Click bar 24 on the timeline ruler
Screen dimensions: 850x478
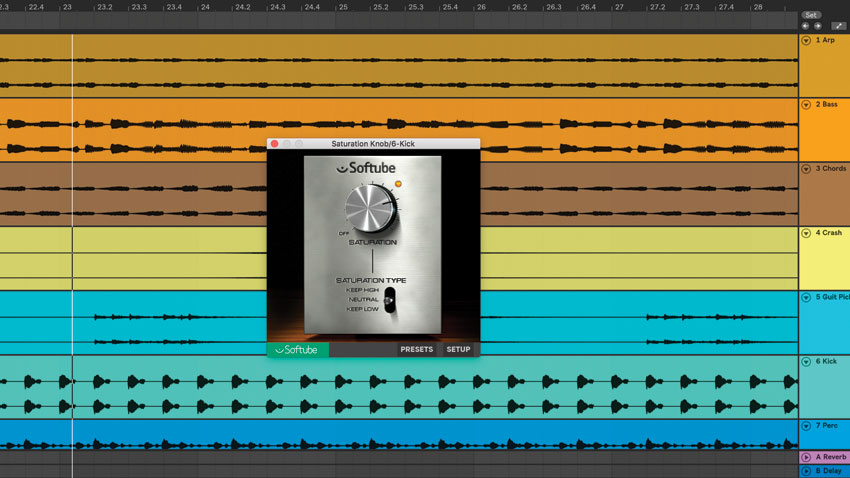coord(205,7)
